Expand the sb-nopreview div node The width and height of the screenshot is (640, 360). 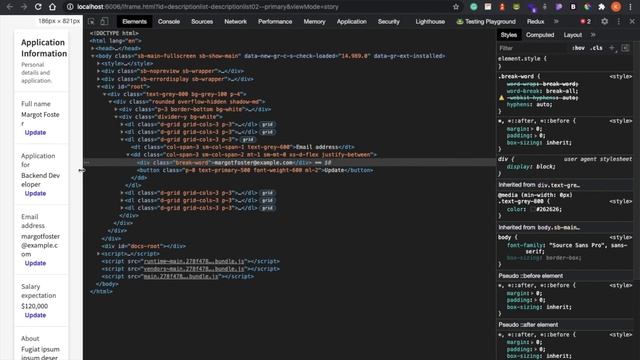(98, 71)
